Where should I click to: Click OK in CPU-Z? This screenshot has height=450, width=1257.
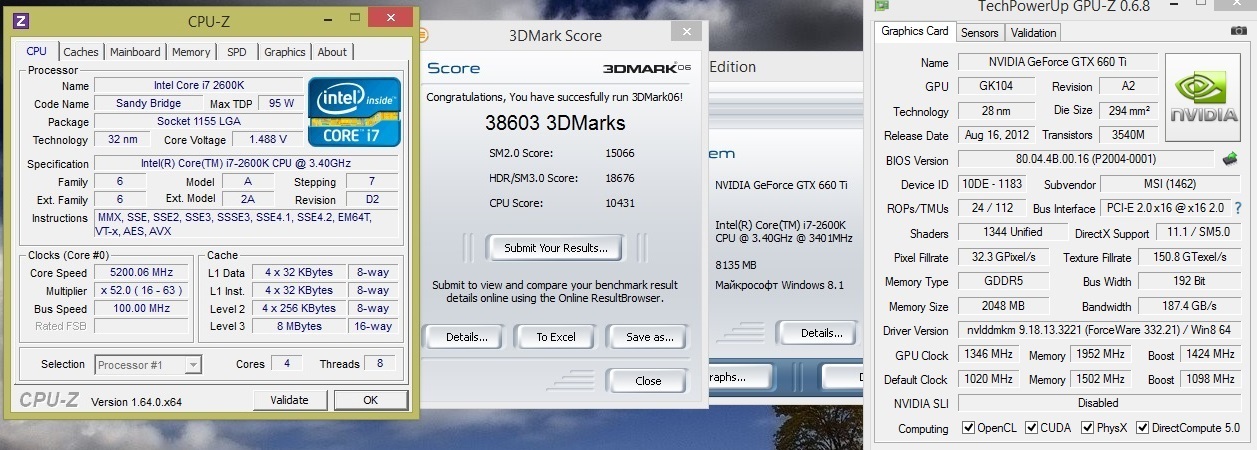coord(370,400)
